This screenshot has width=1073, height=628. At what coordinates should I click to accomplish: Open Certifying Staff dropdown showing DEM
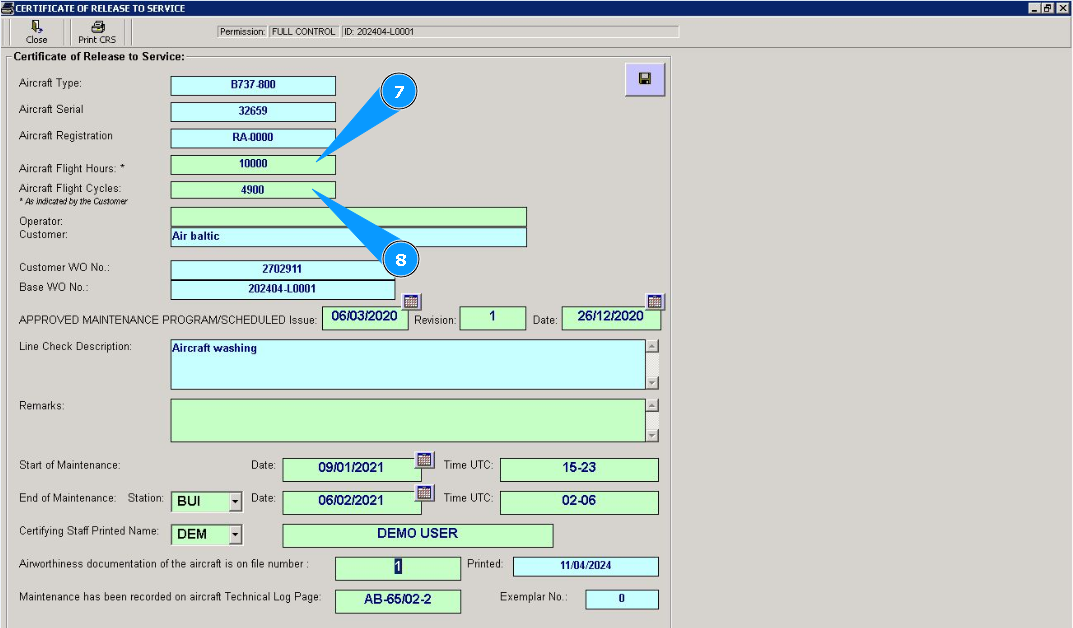[x=235, y=534]
